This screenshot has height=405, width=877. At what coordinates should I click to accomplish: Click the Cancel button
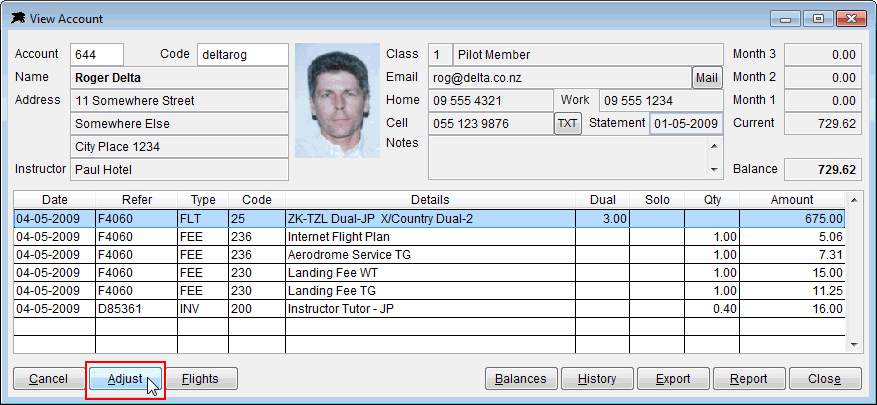[x=48, y=379]
